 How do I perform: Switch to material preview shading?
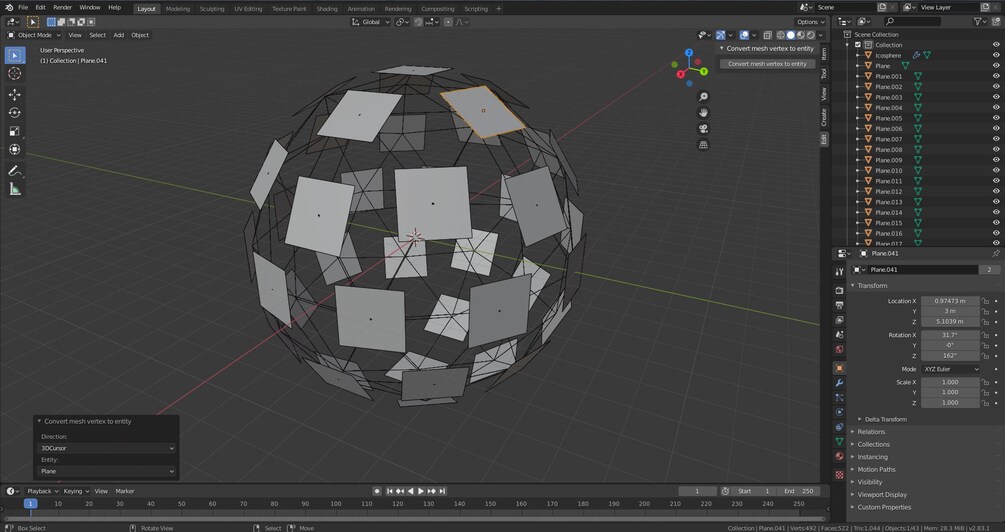coord(801,35)
